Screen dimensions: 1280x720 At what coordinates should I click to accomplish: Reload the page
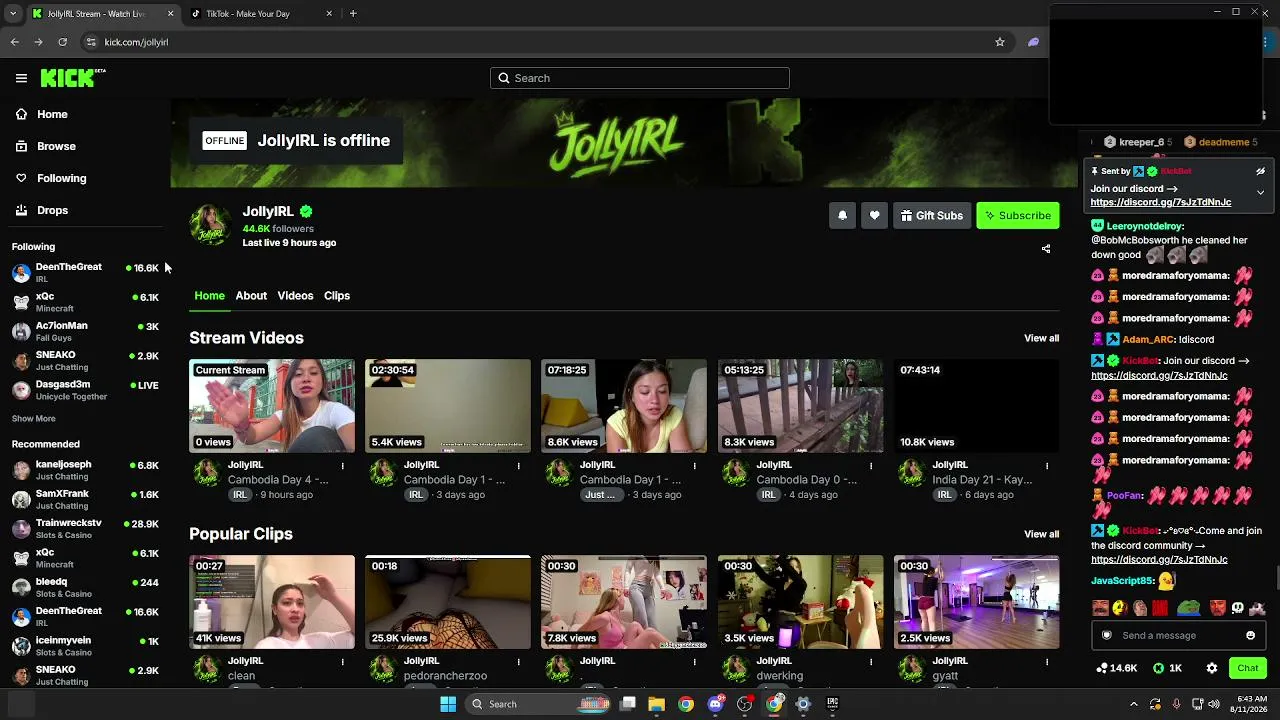(x=62, y=42)
